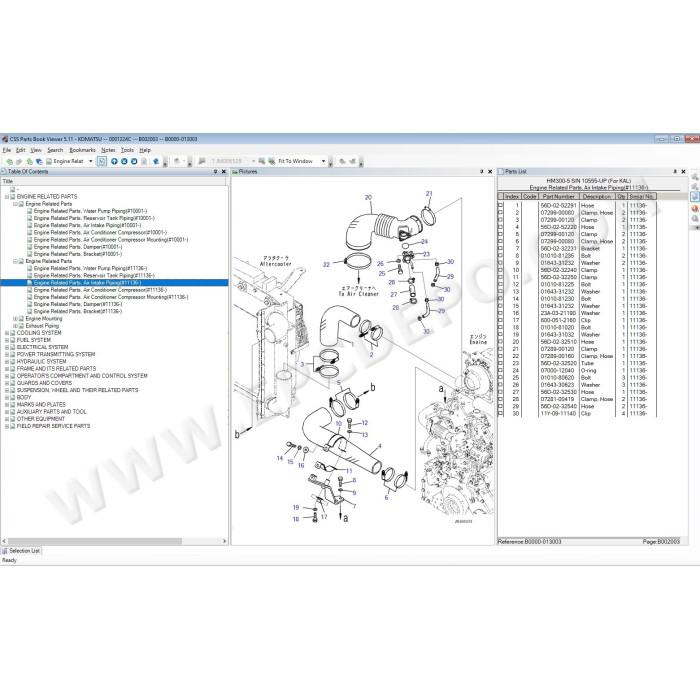Open the Edit menu
The image size is (700, 700).
click(x=21, y=150)
